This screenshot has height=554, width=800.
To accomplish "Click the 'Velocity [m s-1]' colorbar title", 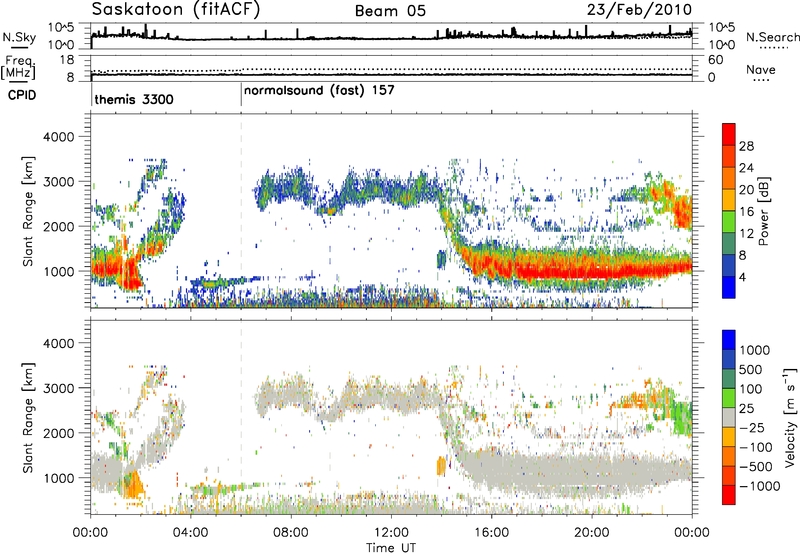I will click(x=790, y=417).
